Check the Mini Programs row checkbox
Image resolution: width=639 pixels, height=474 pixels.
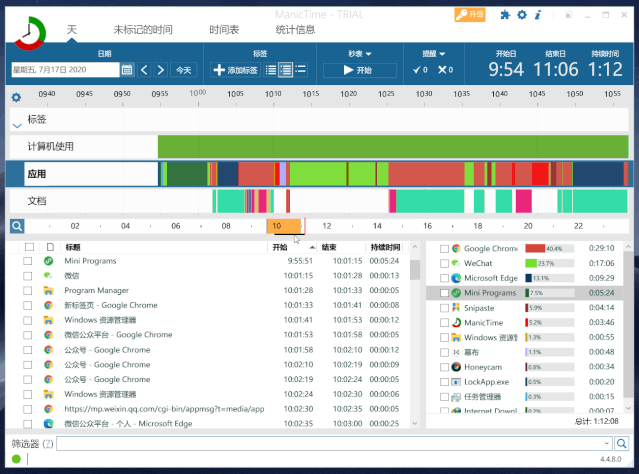coord(28,261)
